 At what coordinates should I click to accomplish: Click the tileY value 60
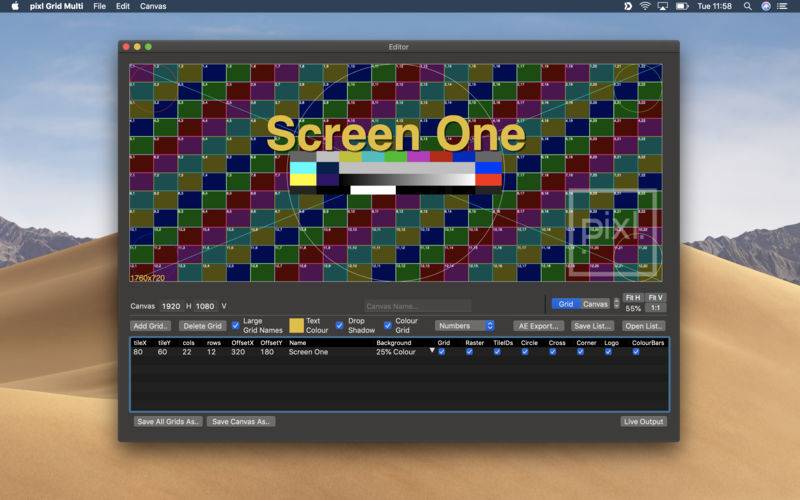coord(162,352)
